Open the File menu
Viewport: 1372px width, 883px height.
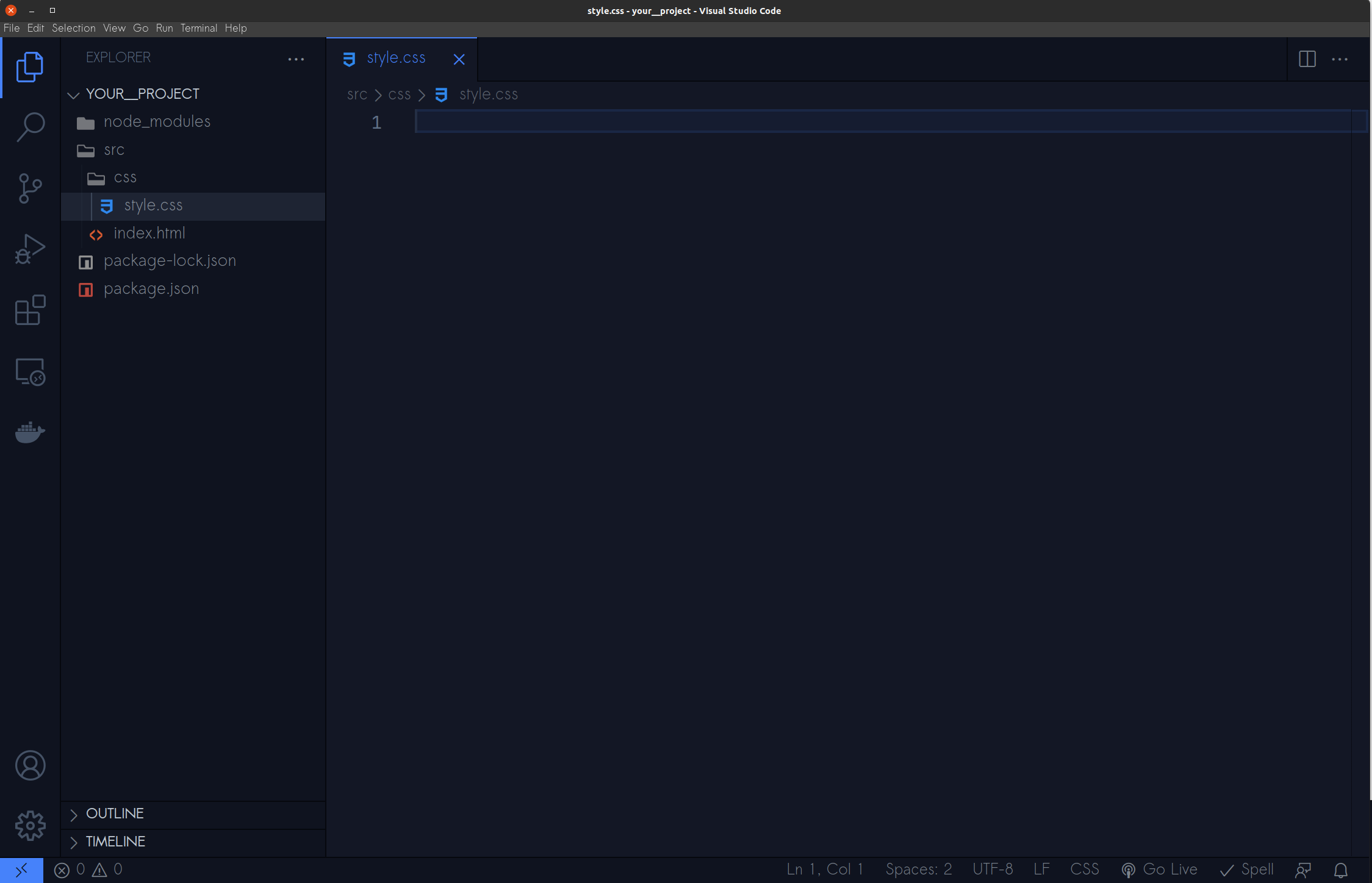pyautogui.click(x=12, y=28)
